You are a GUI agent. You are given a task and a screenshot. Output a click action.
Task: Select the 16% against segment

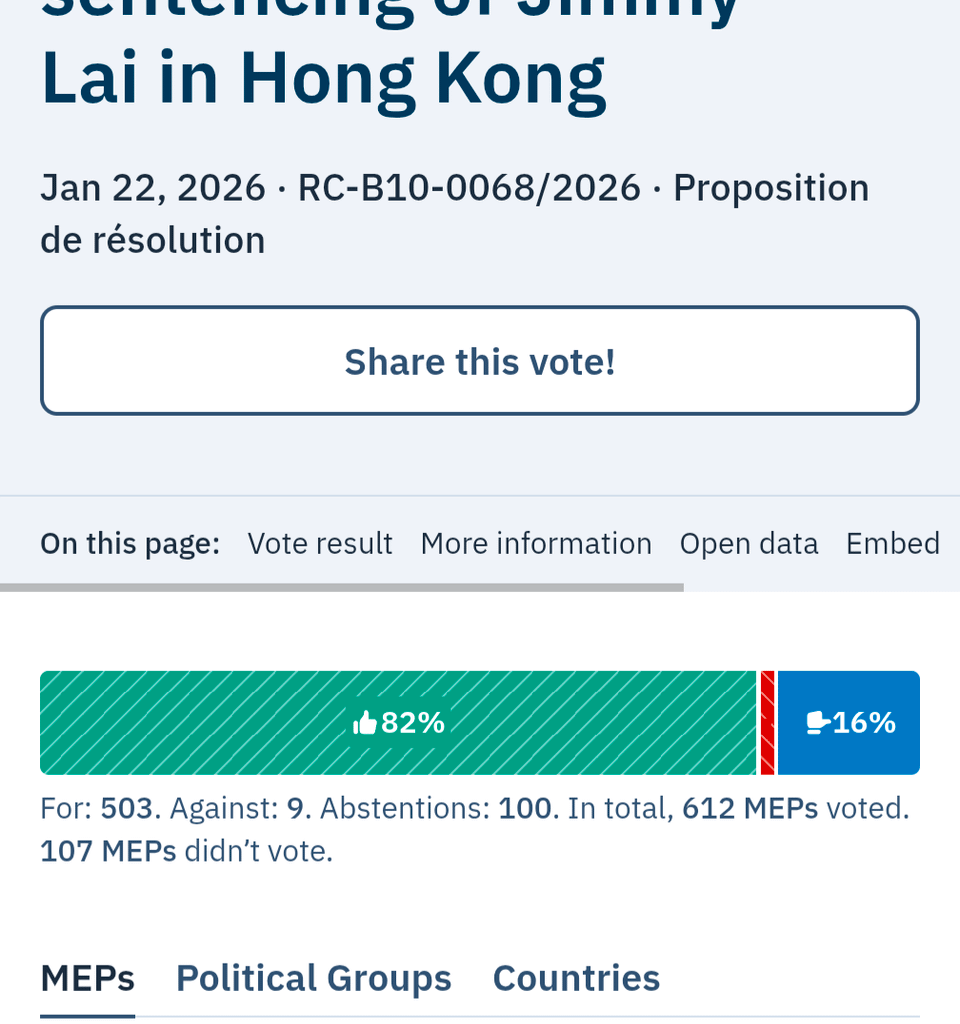(x=848, y=722)
